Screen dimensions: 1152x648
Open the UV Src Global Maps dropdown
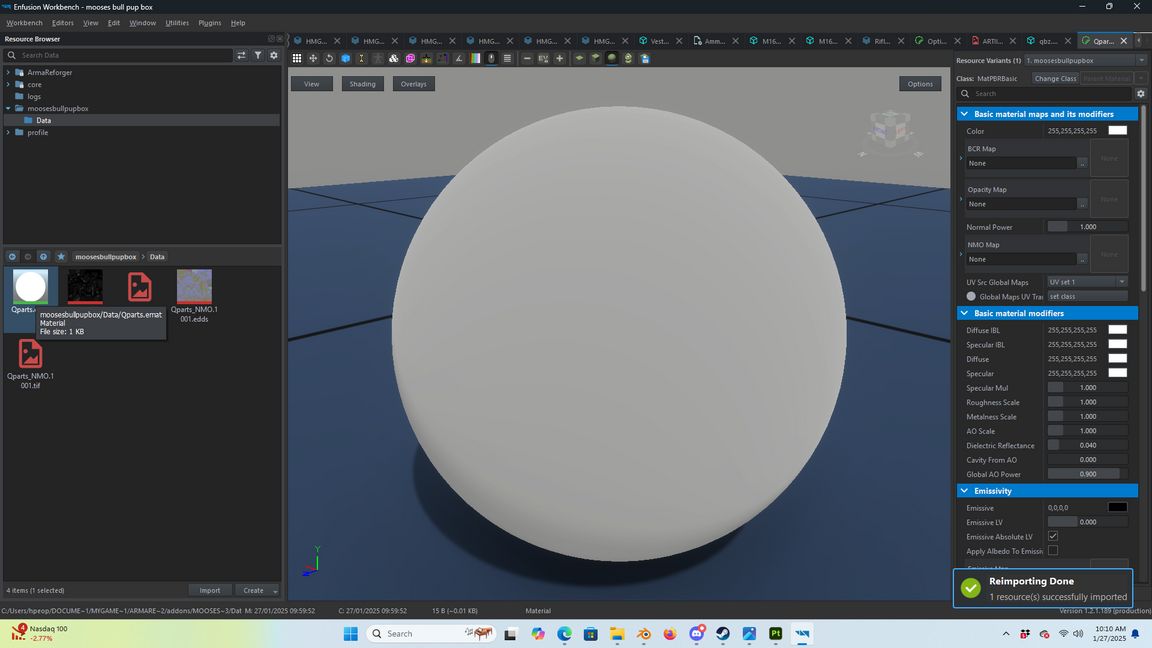coord(1087,282)
